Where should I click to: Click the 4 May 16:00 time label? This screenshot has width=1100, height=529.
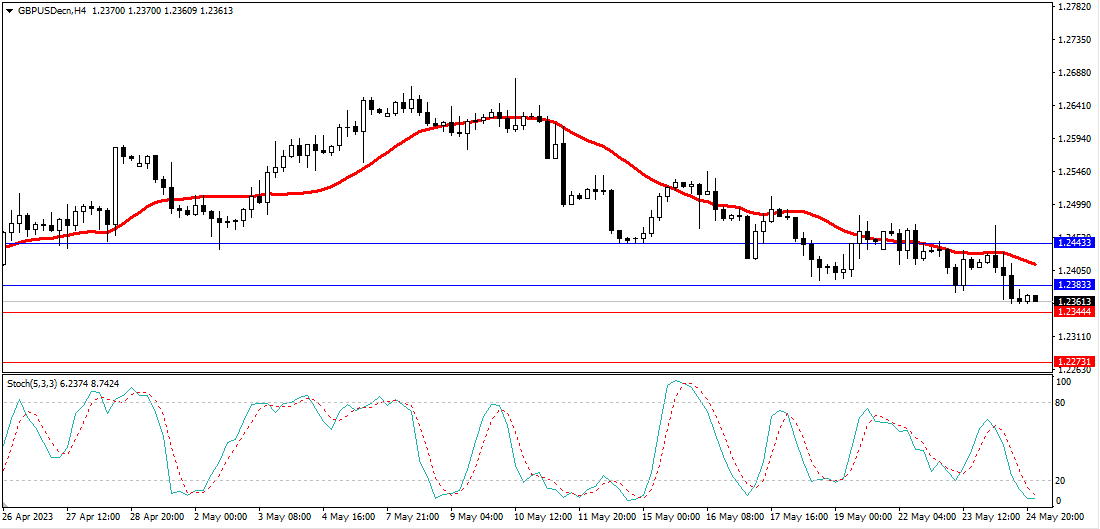click(x=349, y=516)
